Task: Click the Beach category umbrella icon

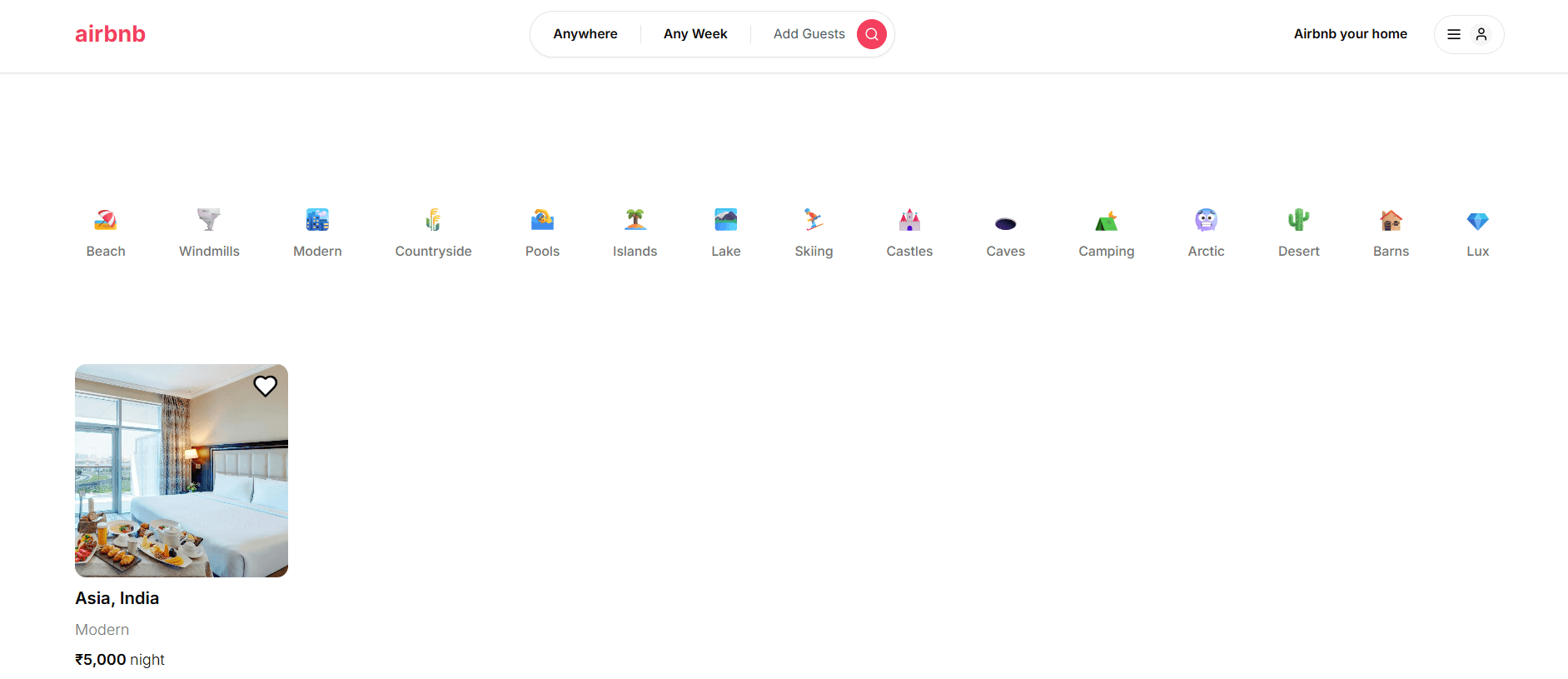Action: coord(106,220)
